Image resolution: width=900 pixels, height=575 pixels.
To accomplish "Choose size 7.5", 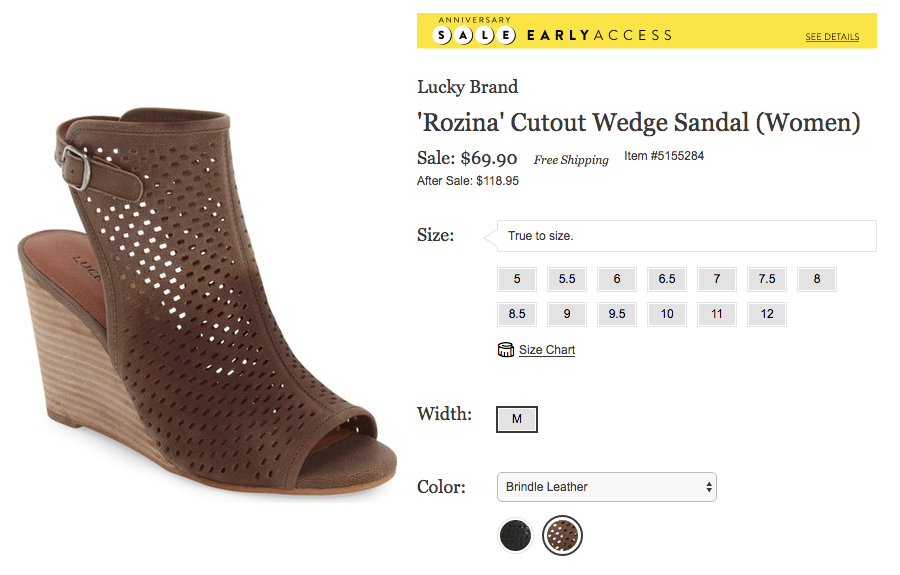I will point(767,279).
